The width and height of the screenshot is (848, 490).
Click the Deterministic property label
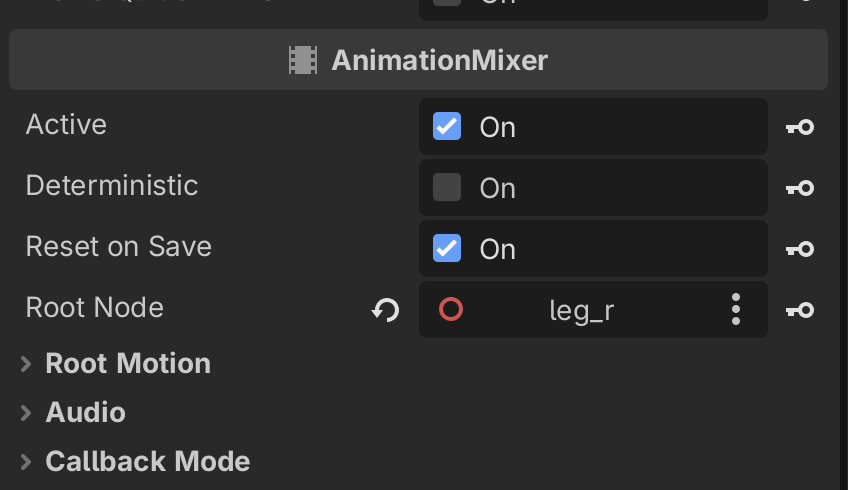112,186
